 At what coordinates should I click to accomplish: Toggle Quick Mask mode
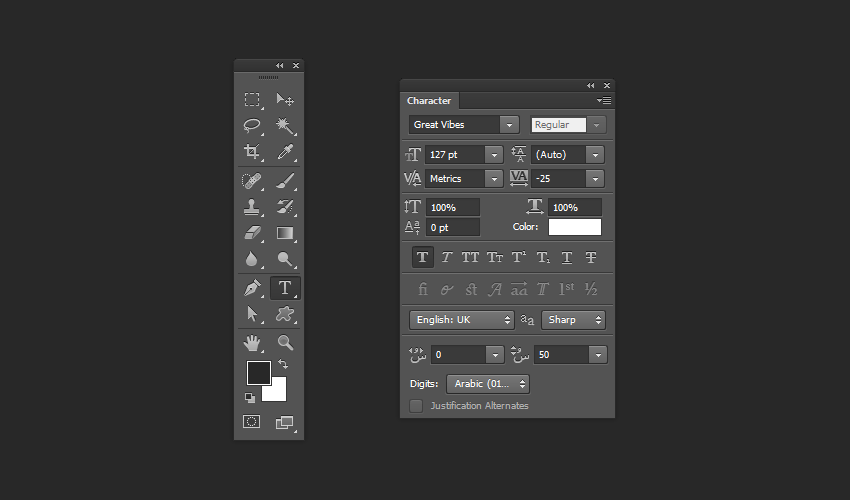tap(252, 422)
